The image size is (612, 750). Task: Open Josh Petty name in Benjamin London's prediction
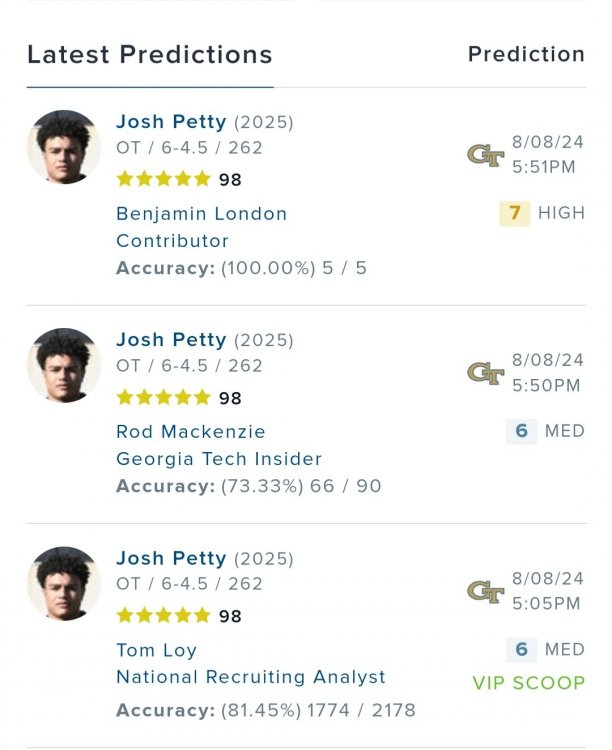171,122
